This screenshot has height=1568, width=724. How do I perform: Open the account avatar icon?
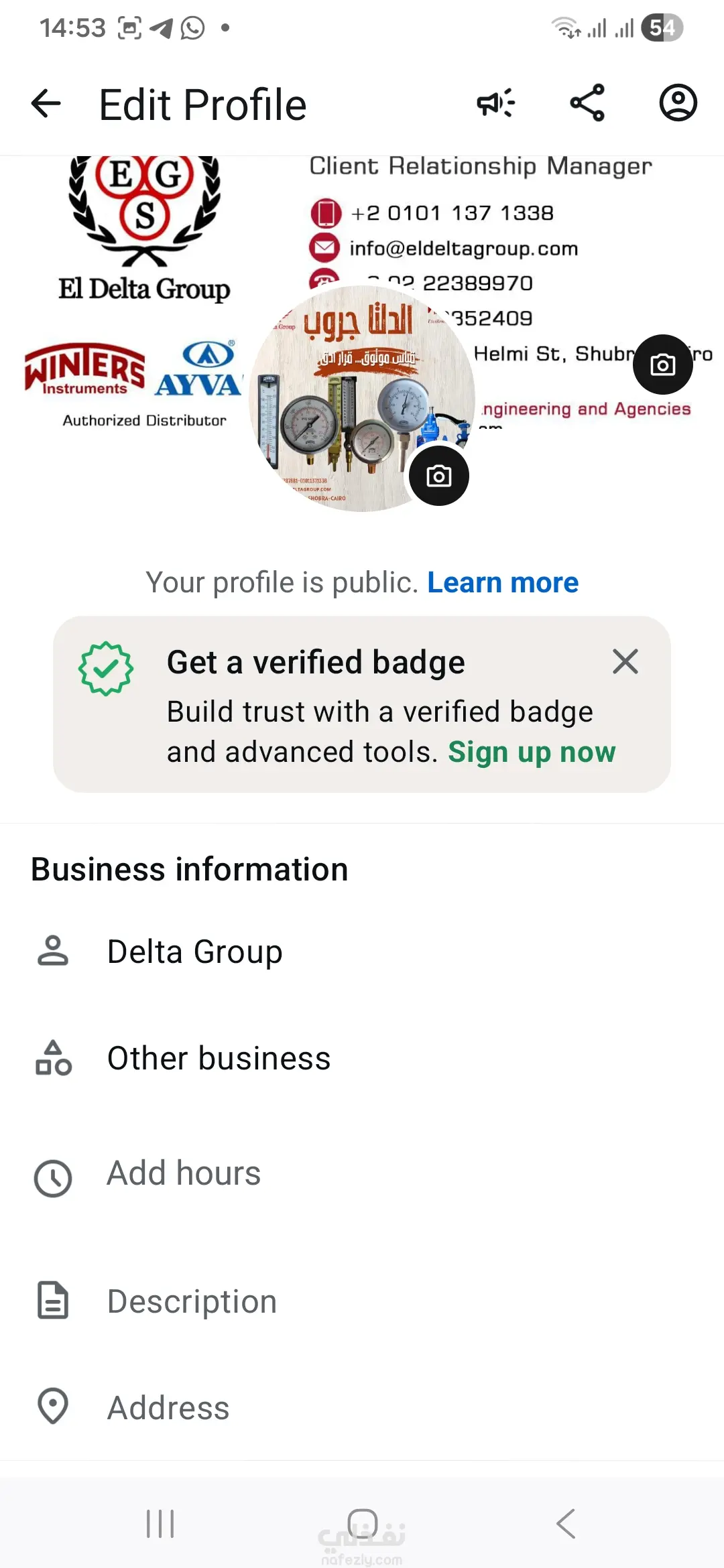(678, 103)
